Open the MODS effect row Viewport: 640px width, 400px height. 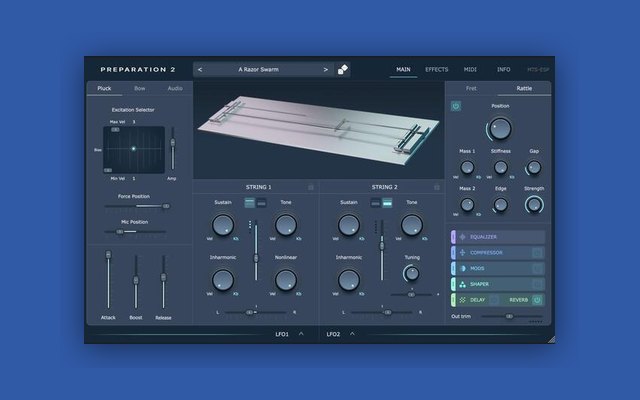pyautogui.click(x=498, y=269)
